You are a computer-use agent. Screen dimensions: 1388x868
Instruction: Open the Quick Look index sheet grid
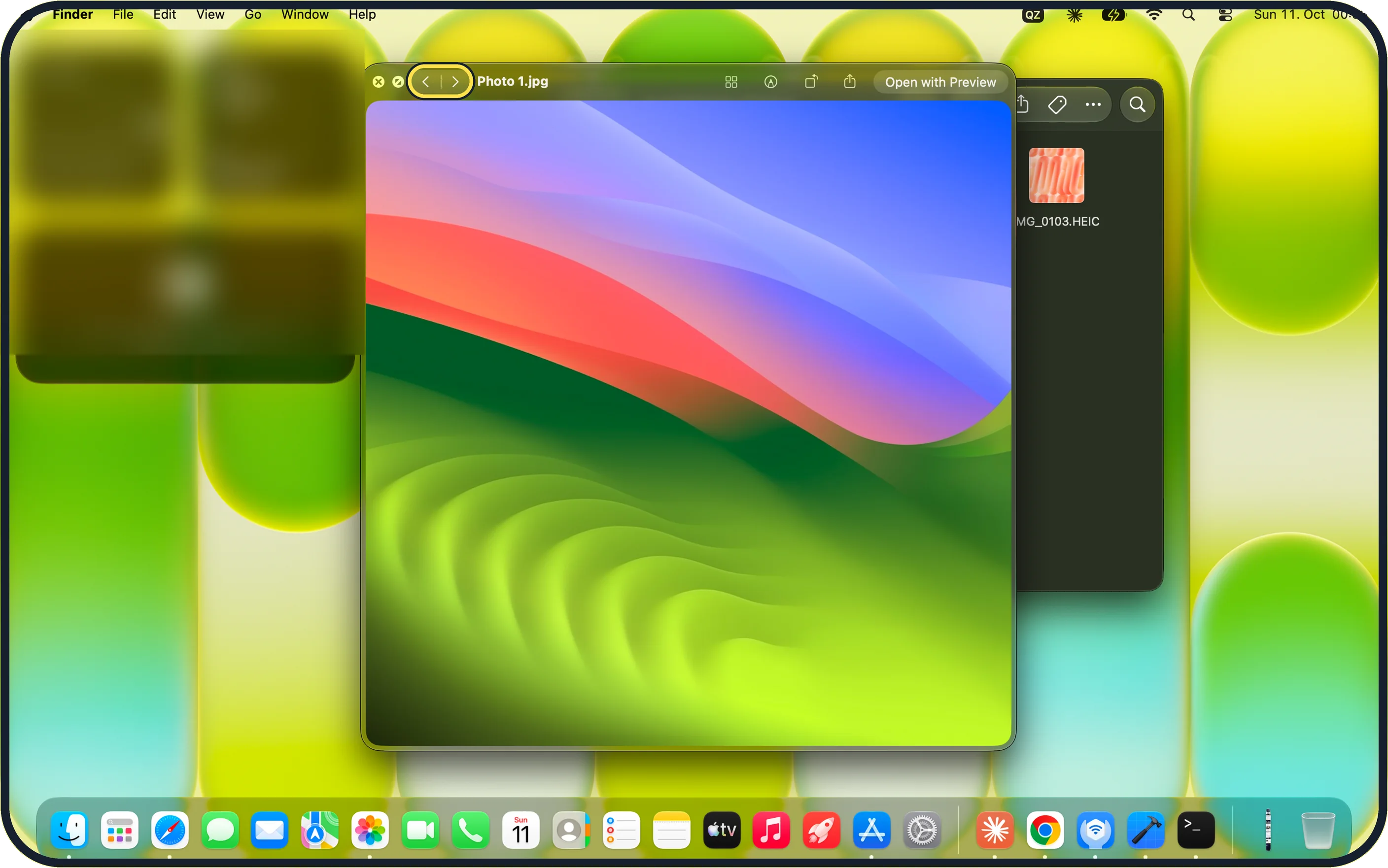(731, 82)
